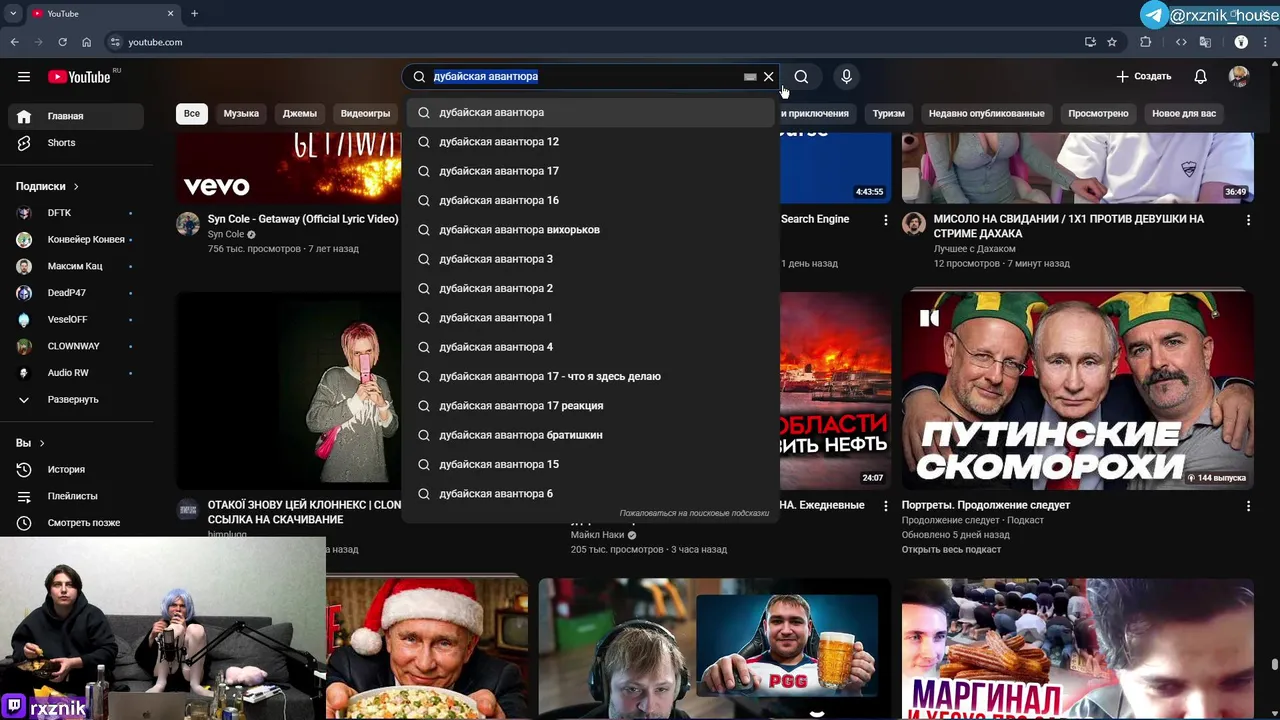
Task: Open Плейлисты in sidebar
Action: coord(76,496)
